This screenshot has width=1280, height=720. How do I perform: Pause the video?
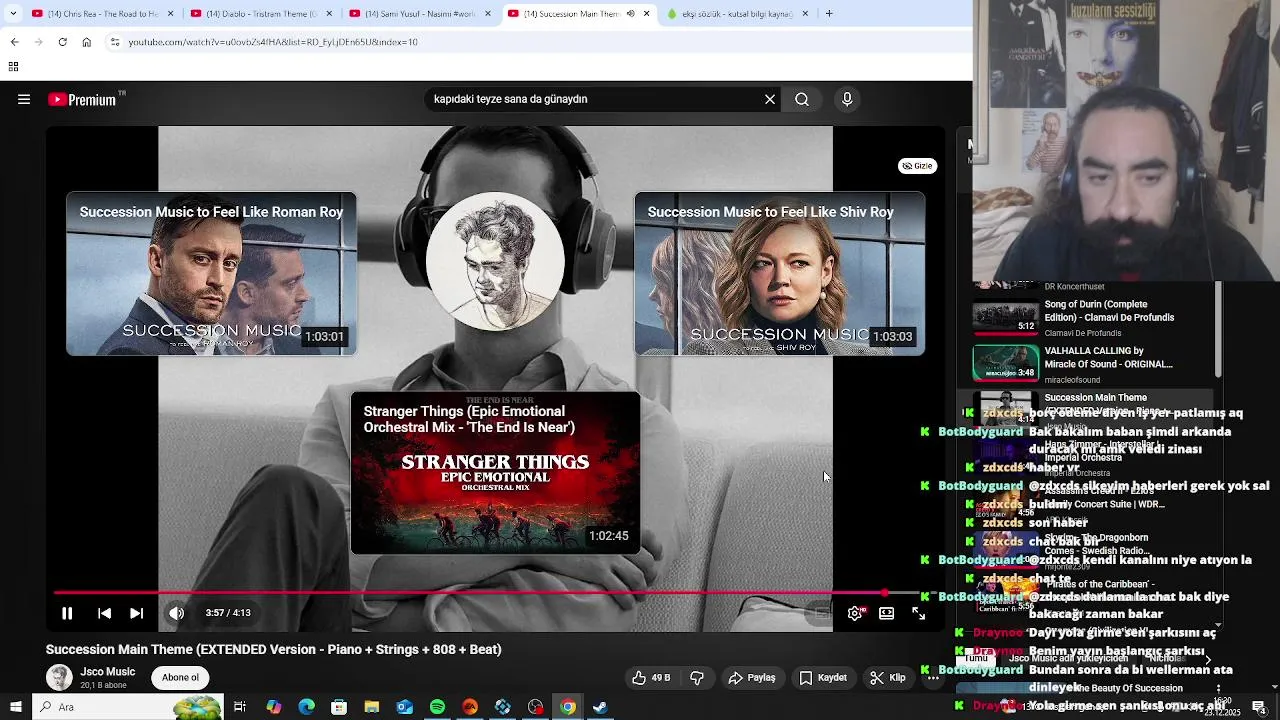(67, 613)
